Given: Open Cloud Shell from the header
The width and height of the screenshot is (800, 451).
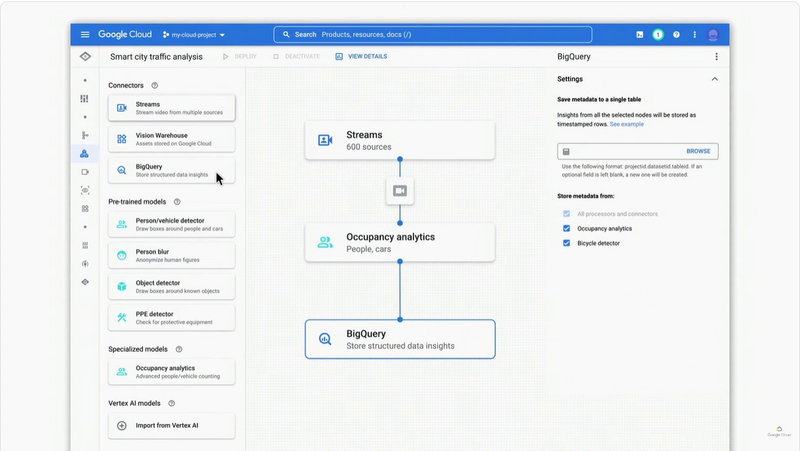Looking at the screenshot, I should tap(639, 35).
